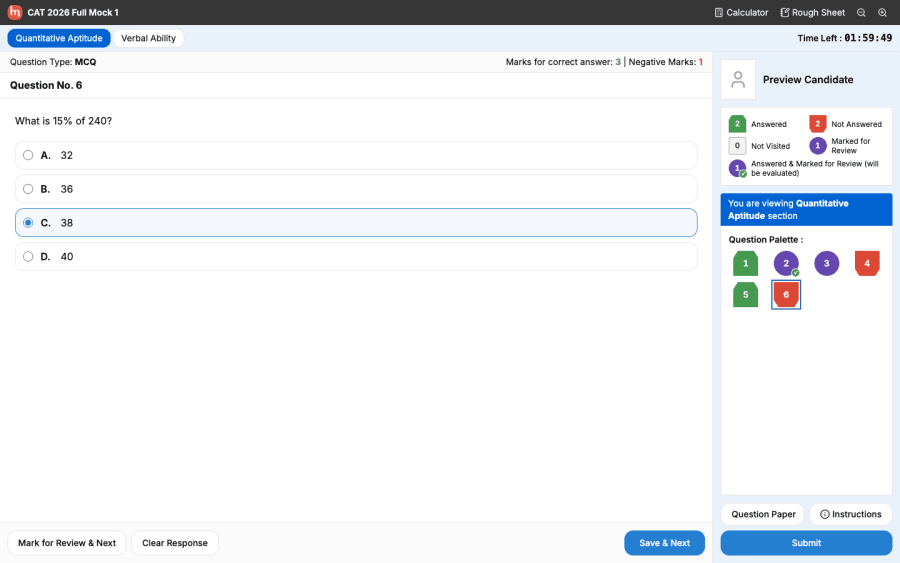Submit the test
The height and width of the screenshot is (563, 900).
(x=806, y=543)
